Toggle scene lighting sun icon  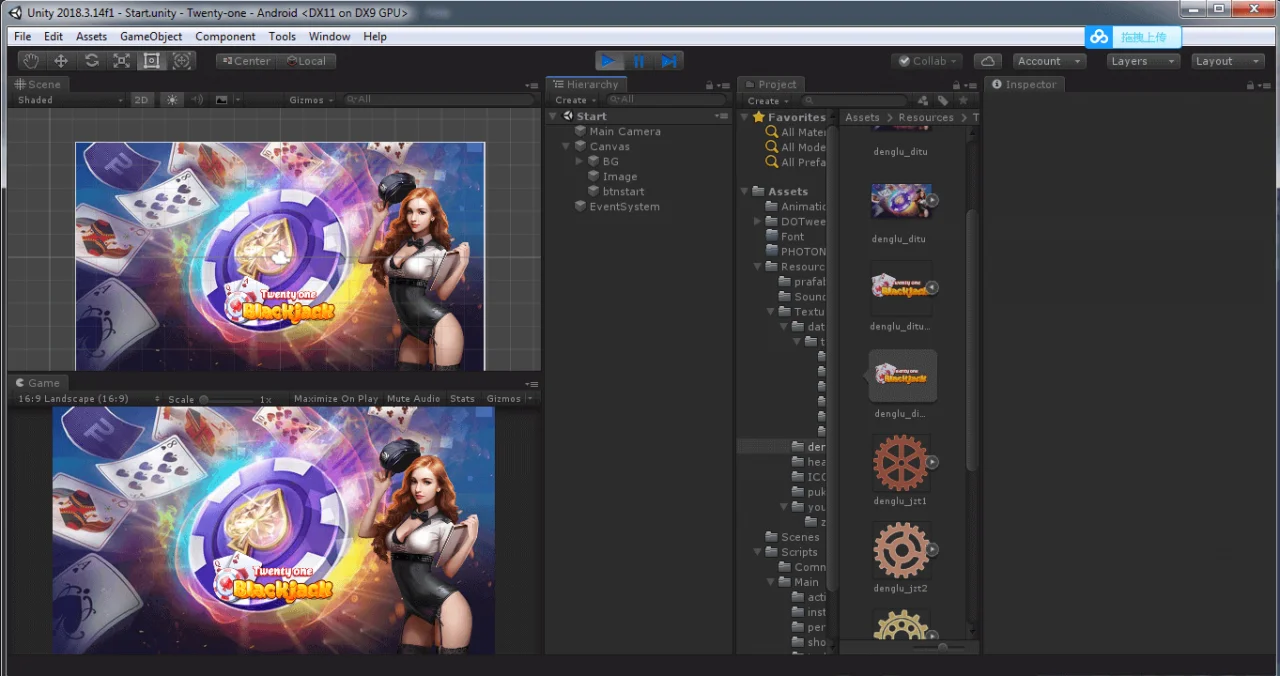172,100
